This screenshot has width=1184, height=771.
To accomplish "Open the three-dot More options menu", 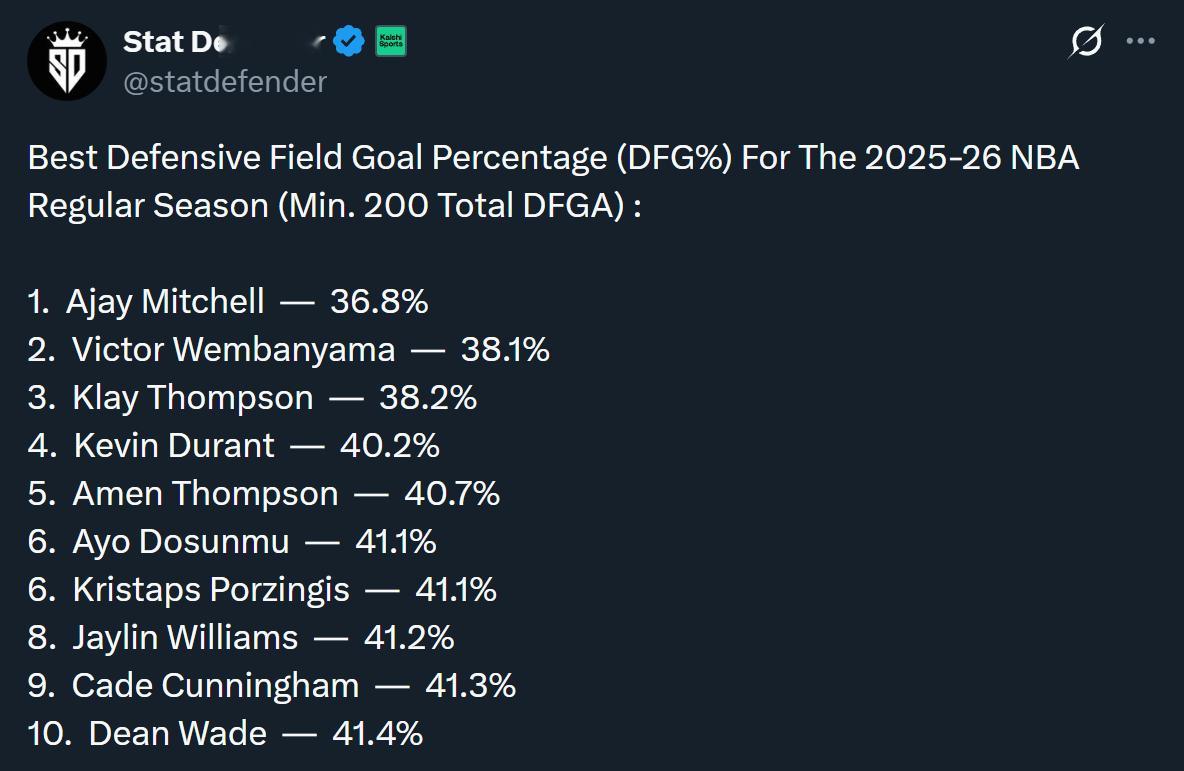I will click(x=1141, y=42).
